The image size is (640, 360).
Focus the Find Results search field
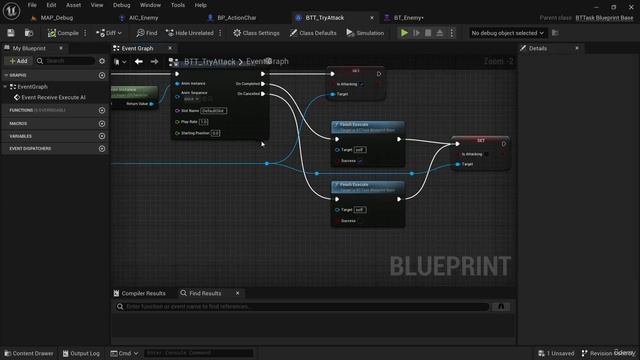(302, 307)
